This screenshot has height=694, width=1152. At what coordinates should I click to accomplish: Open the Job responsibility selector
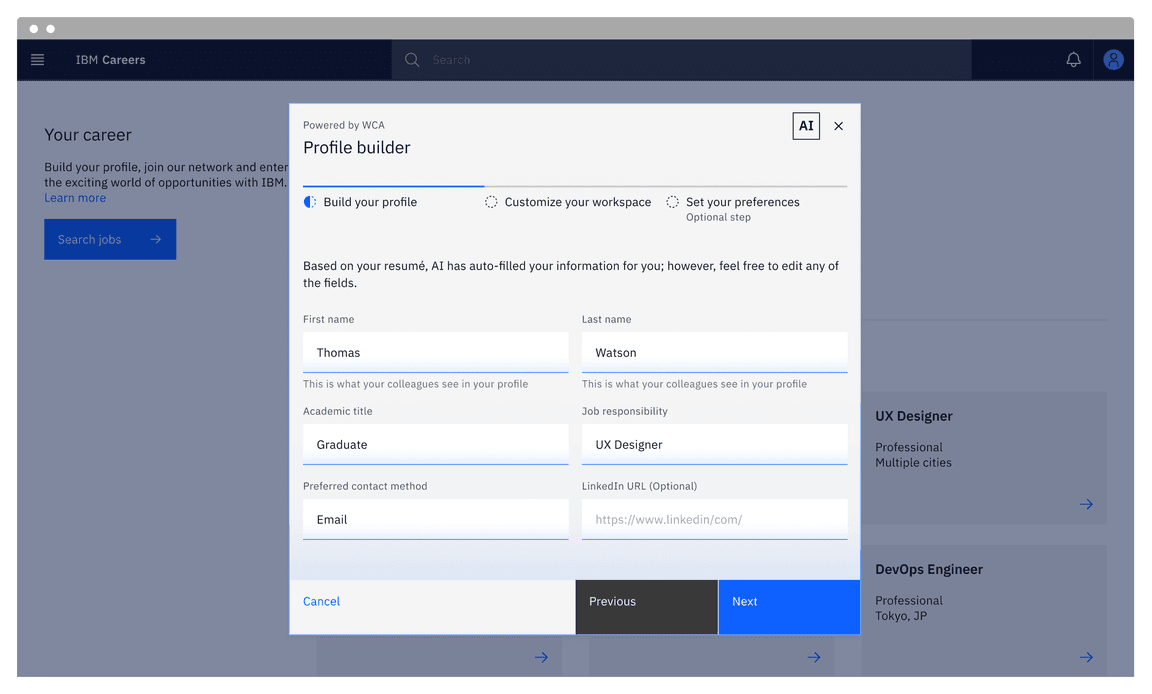(x=714, y=444)
